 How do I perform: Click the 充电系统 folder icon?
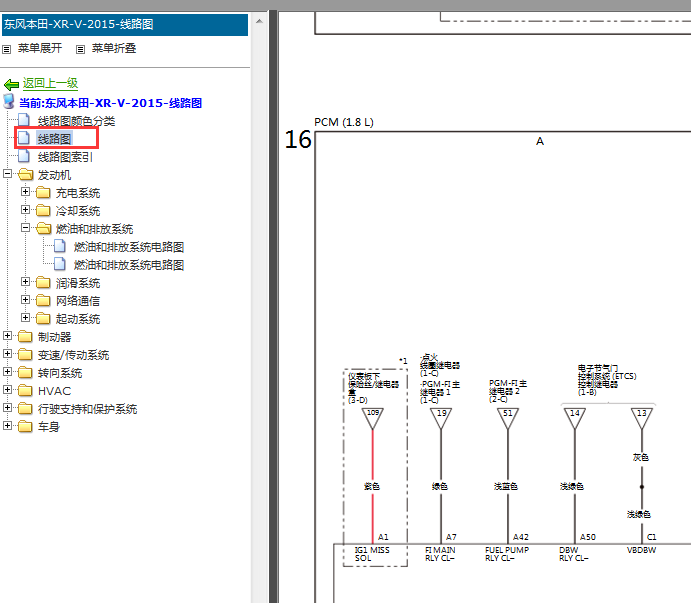click(43, 193)
